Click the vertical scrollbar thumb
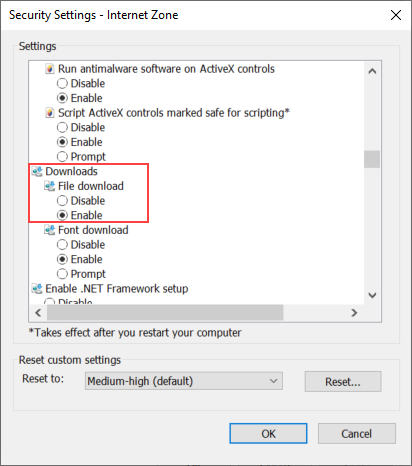The width and height of the screenshot is (412, 466). coord(372,159)
